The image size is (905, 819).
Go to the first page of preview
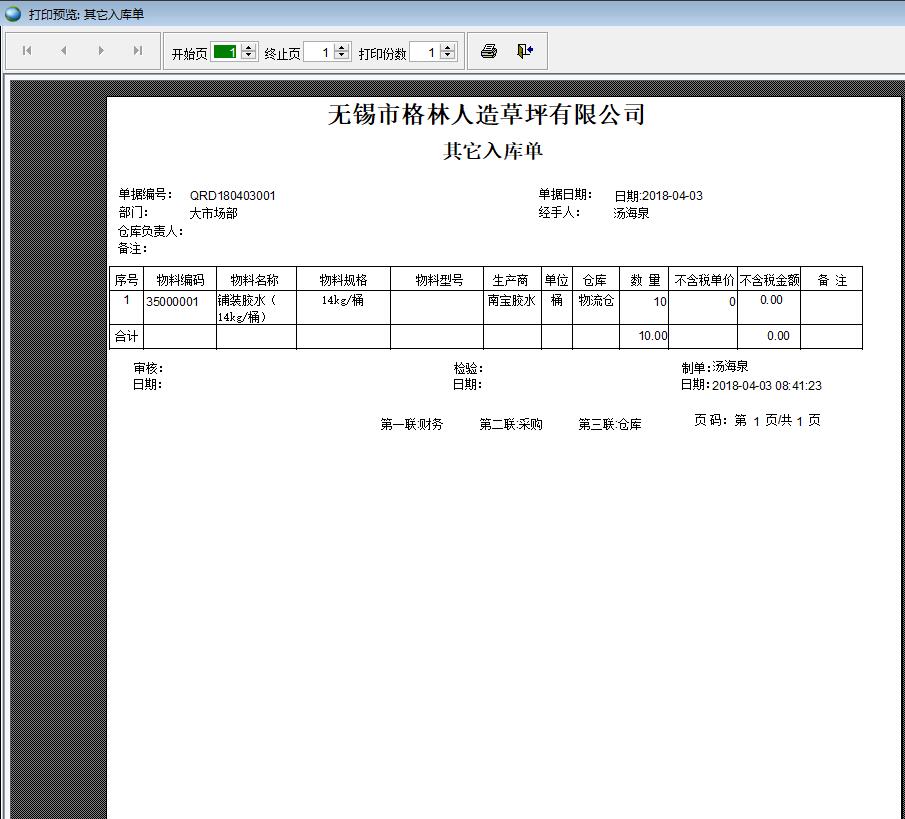(x=27, y=51)
